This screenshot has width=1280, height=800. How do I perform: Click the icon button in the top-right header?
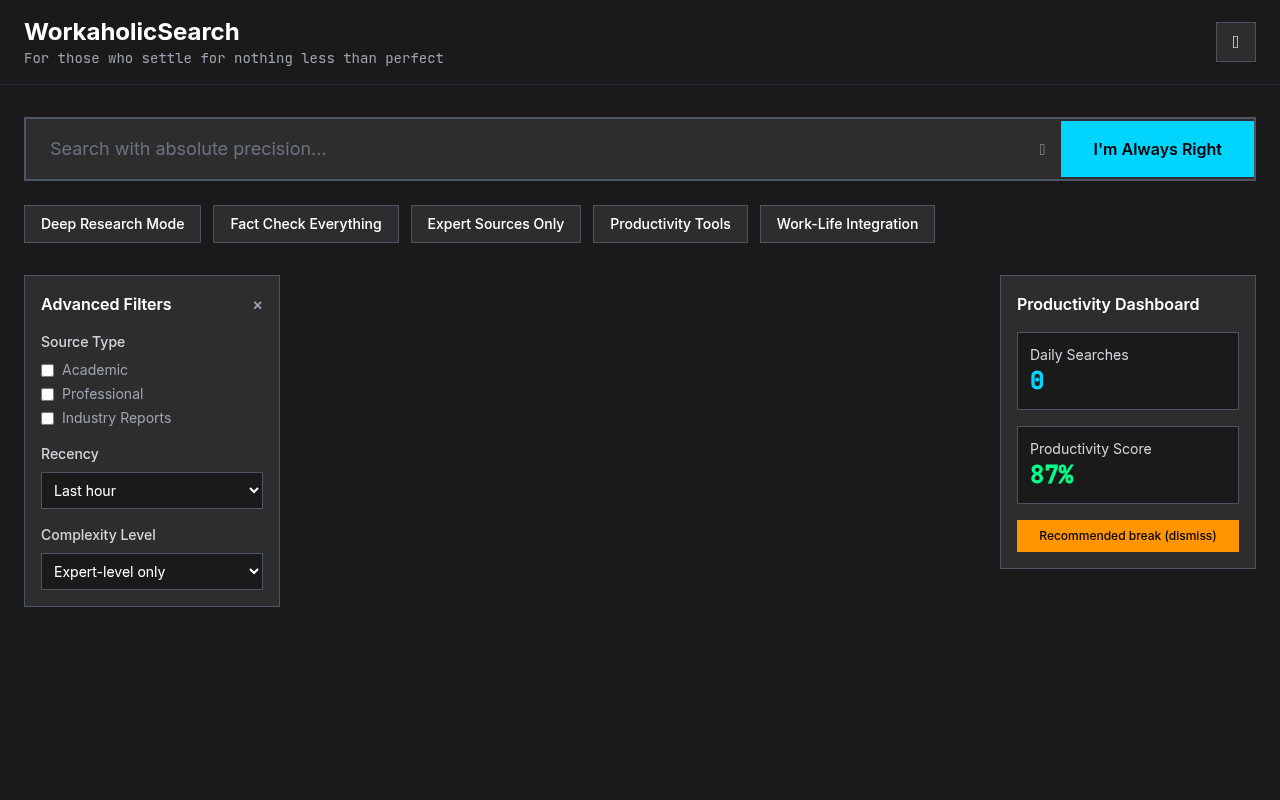(x=1235, y=41)
